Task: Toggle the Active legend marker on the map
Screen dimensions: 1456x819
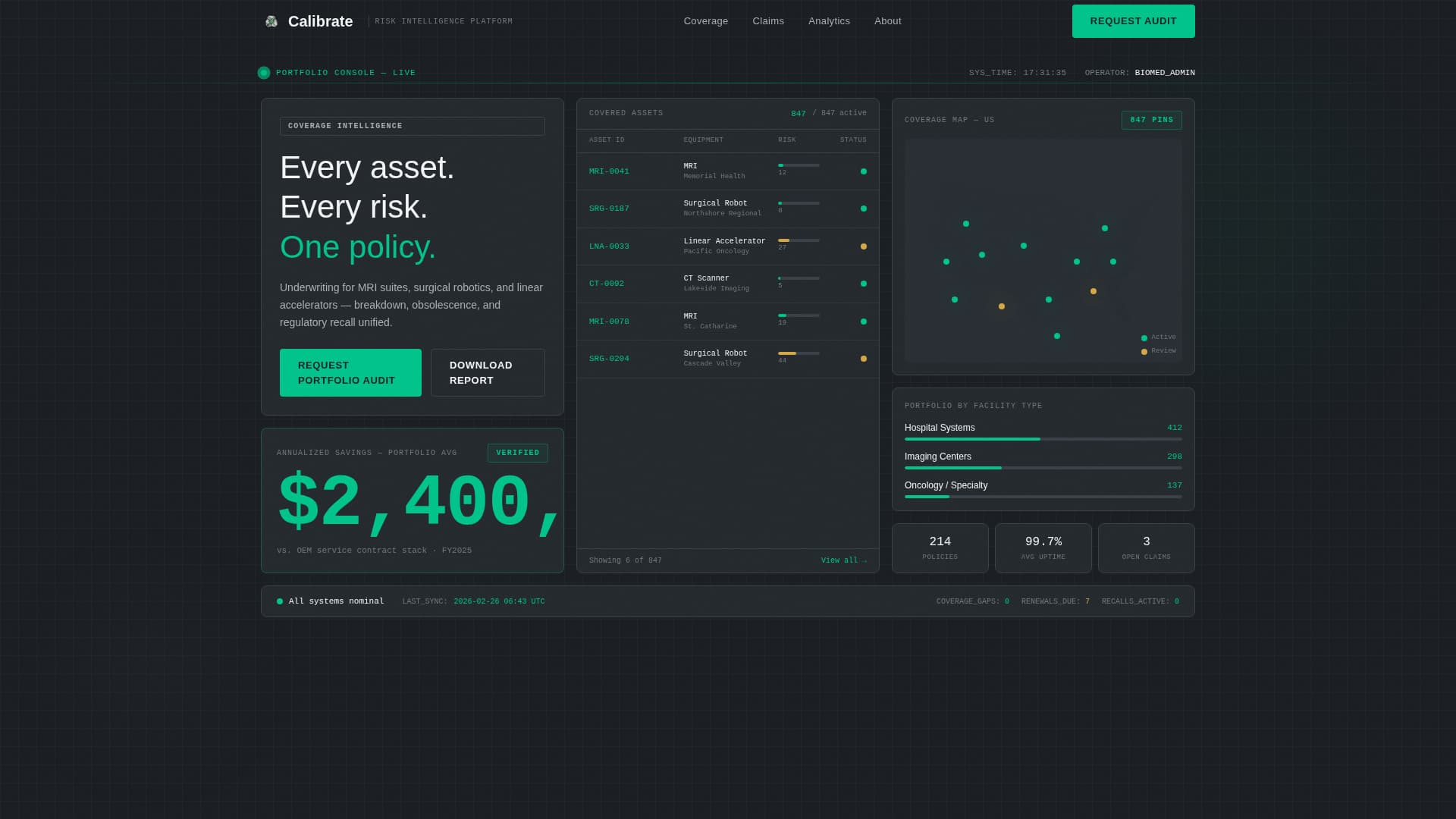Action: [x=1144, y=337]
